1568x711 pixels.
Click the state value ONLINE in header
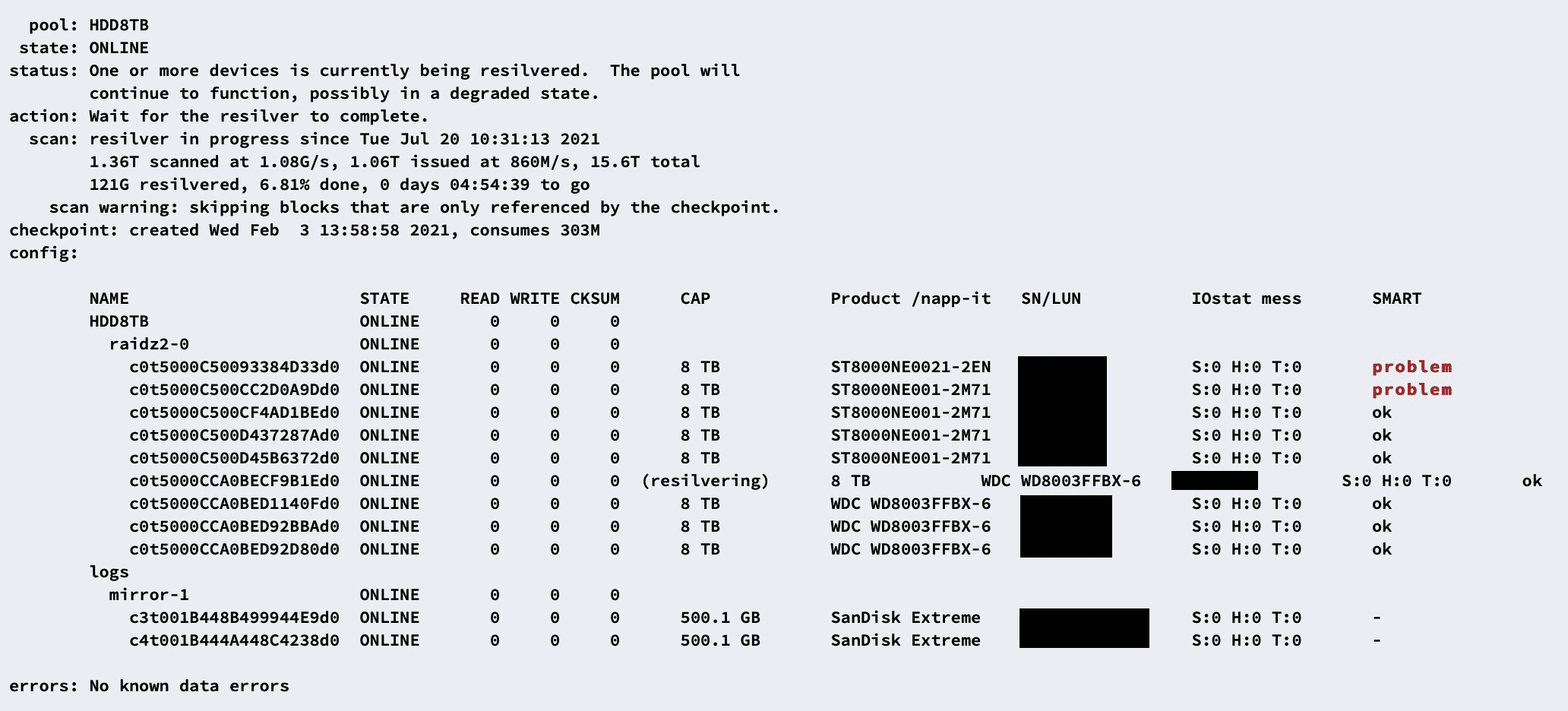[x=119, y=48]
